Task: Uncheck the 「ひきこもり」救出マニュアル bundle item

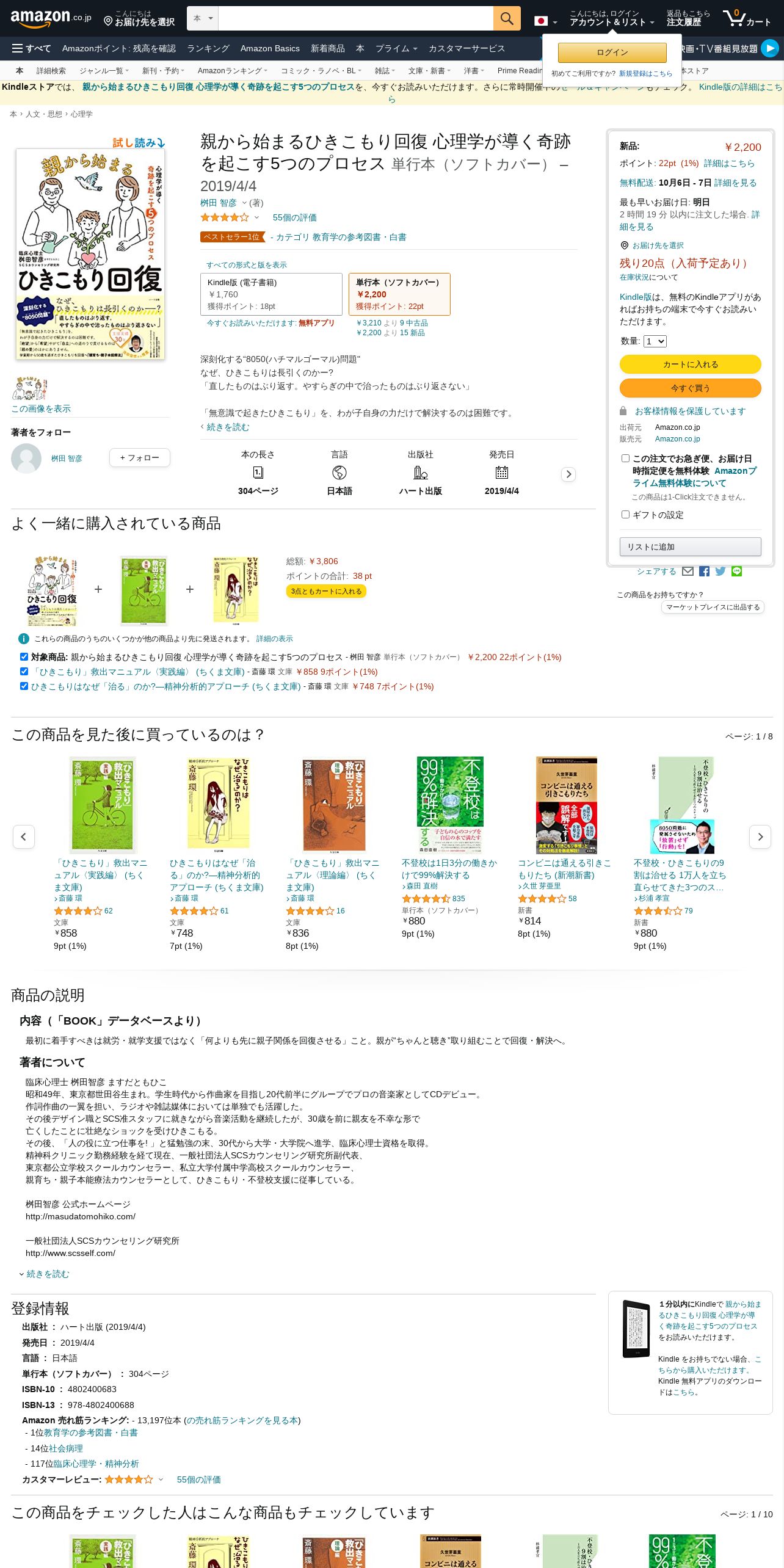Action: tap(24, 671)
